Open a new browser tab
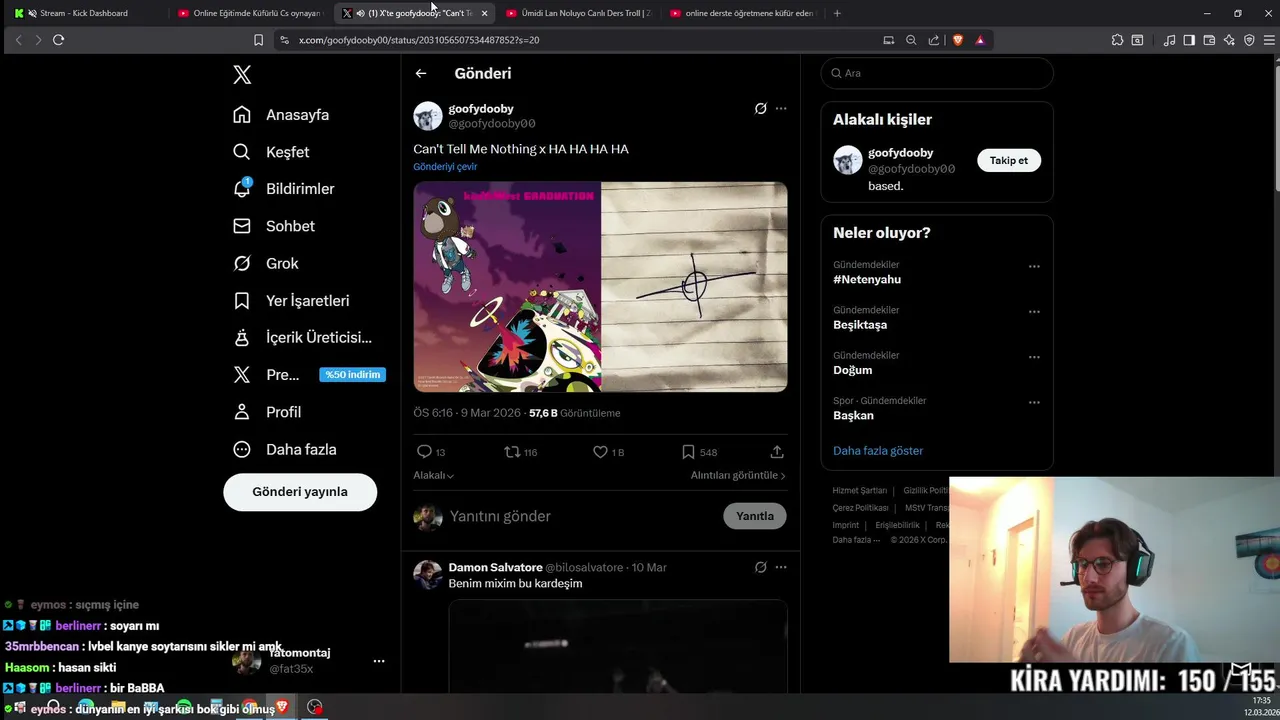 tap(837, 13)
